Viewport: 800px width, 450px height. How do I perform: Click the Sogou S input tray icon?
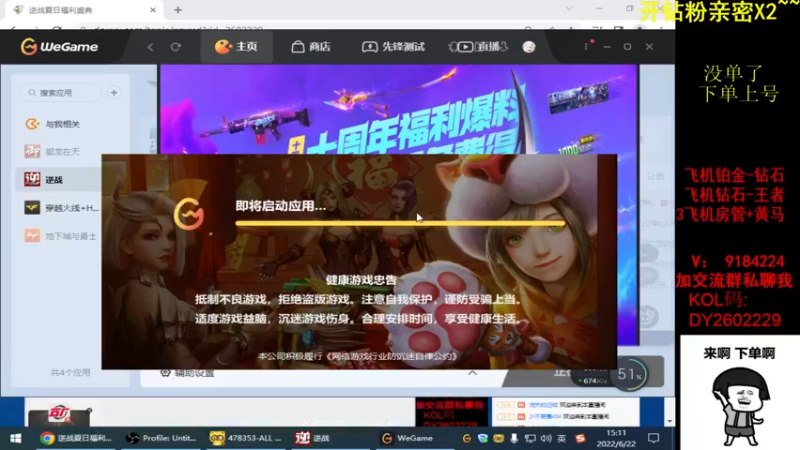pos(580,438)
